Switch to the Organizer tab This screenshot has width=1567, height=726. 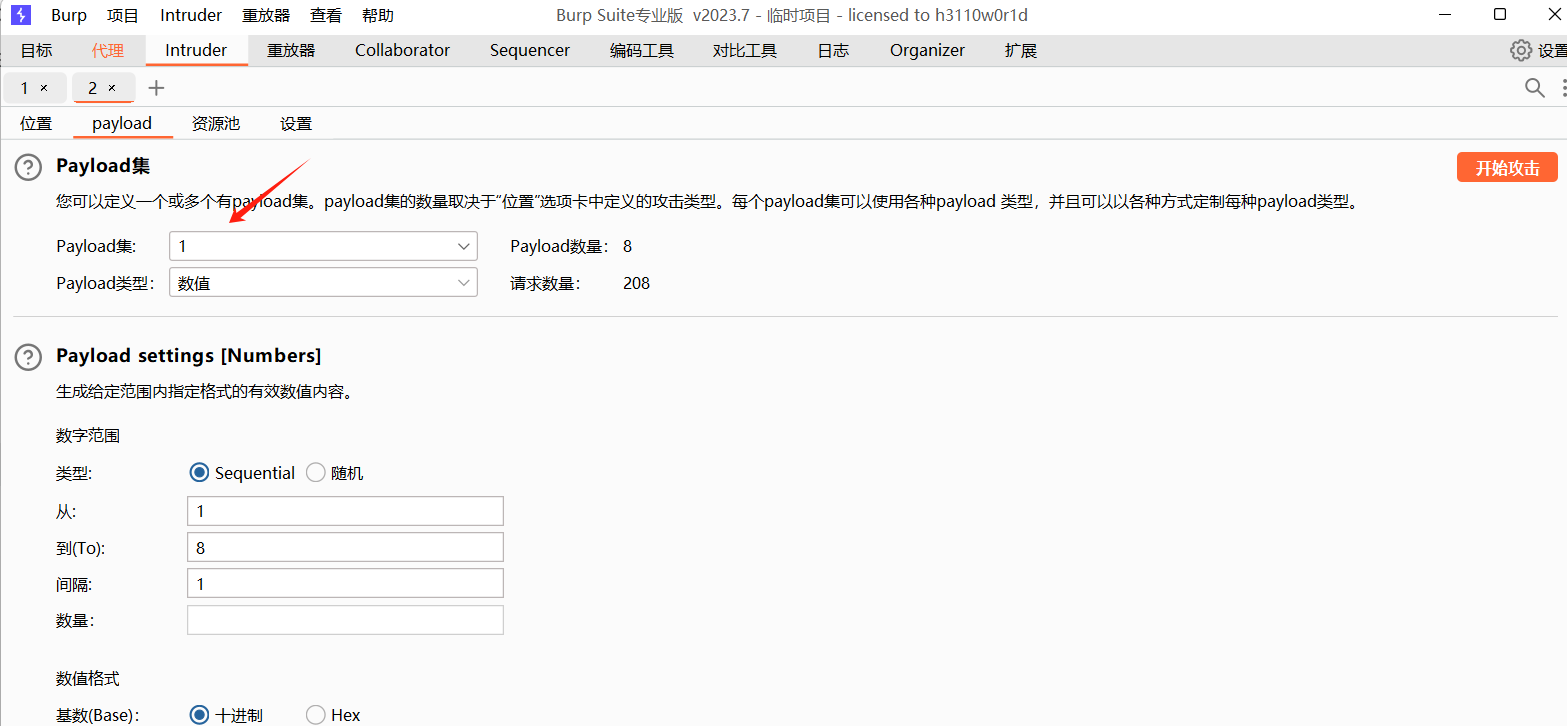927,50
